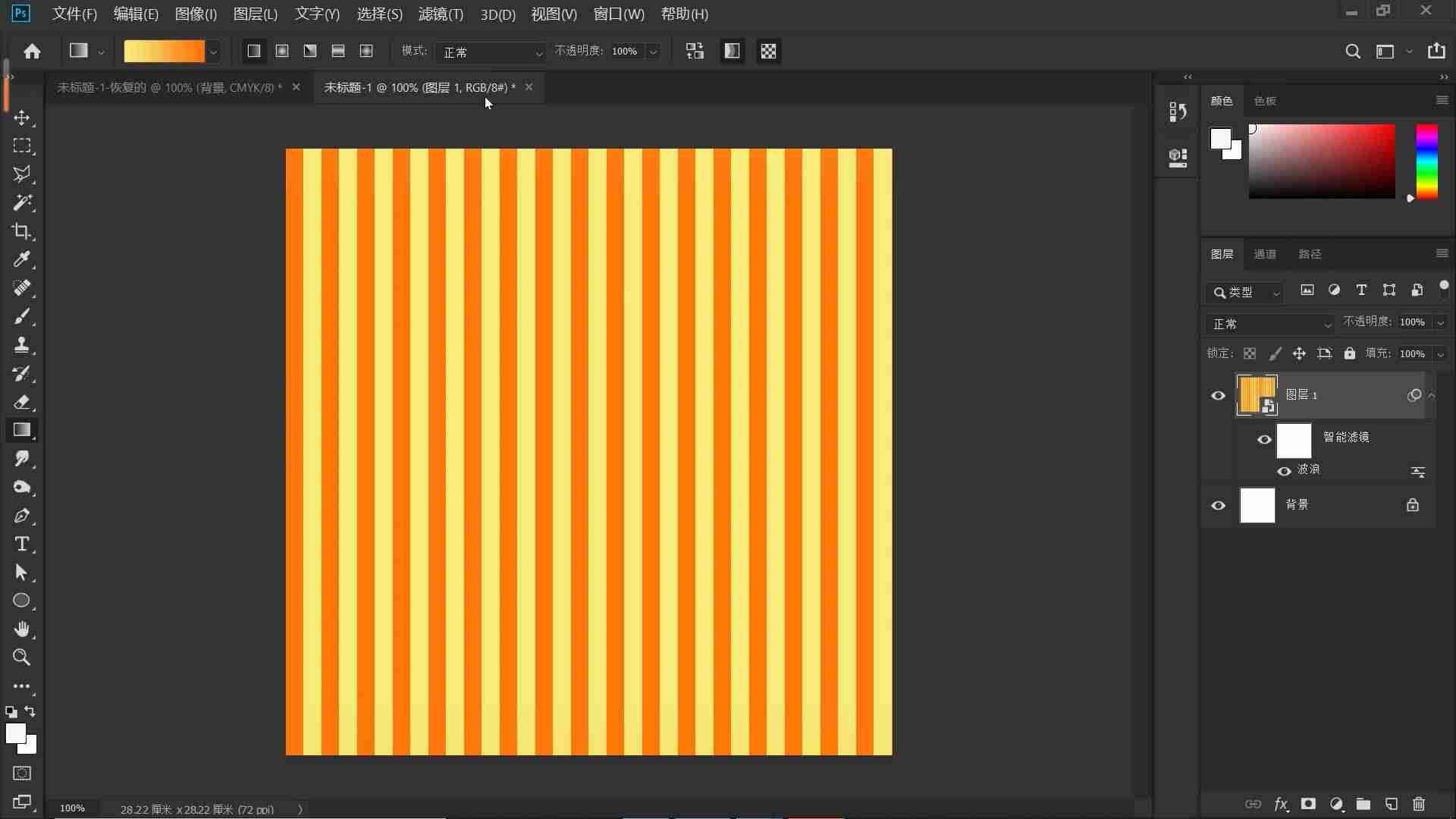Viewport: 1456px width, 819px height.
Task: Hide the 图层 1 layer
Action: (1219, 396)
